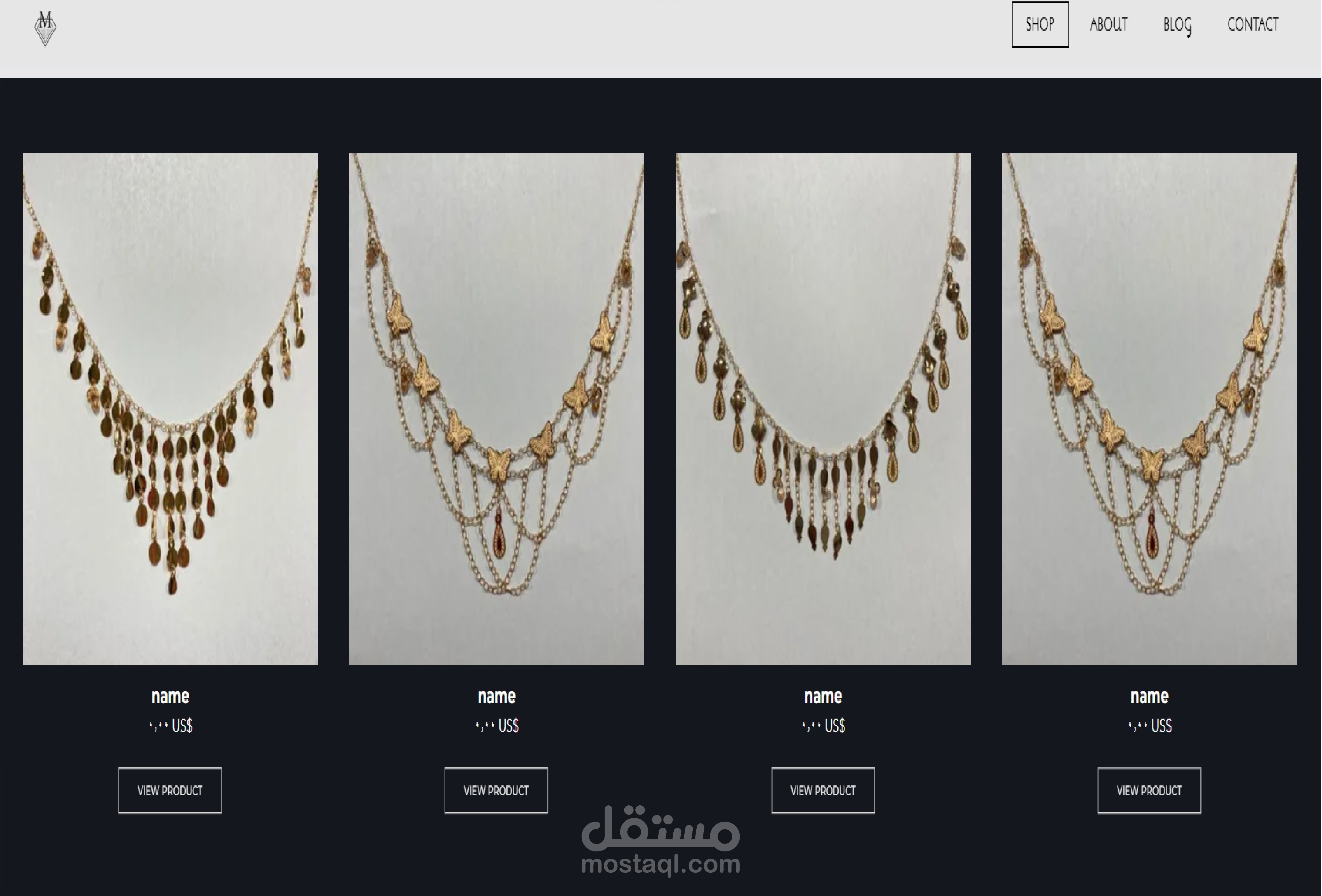Click the diamond M logo icon
The width and height of the screenshot is (1322, 896).
pyautogui.click(x=45, y=28)
